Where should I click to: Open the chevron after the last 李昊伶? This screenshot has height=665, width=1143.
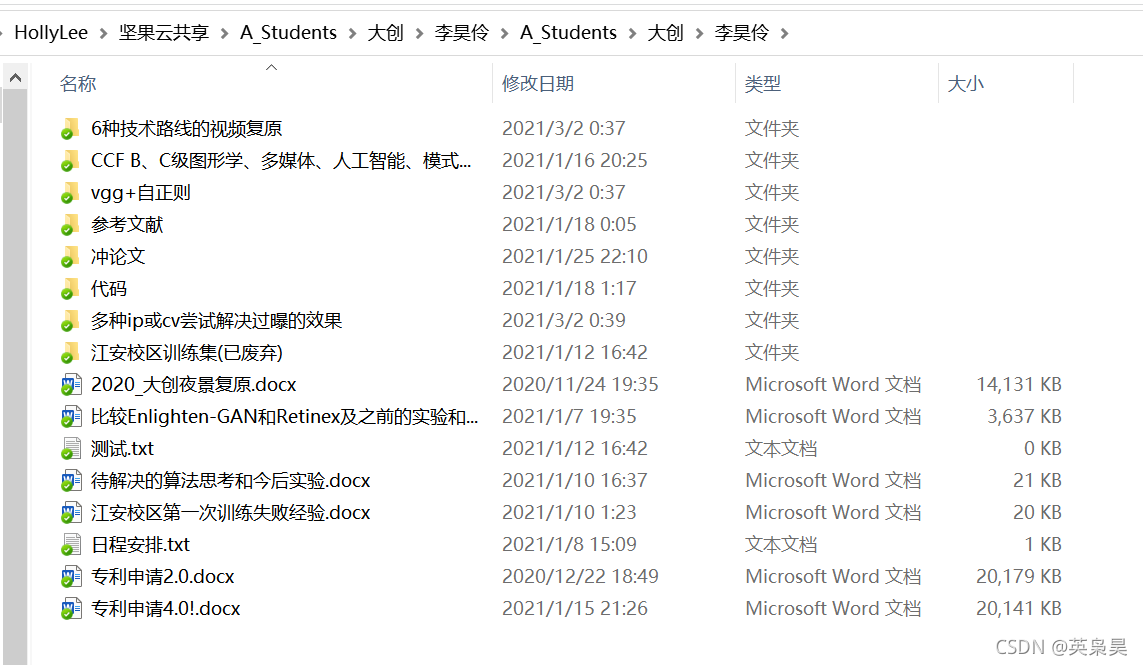(x=787, y=32)
